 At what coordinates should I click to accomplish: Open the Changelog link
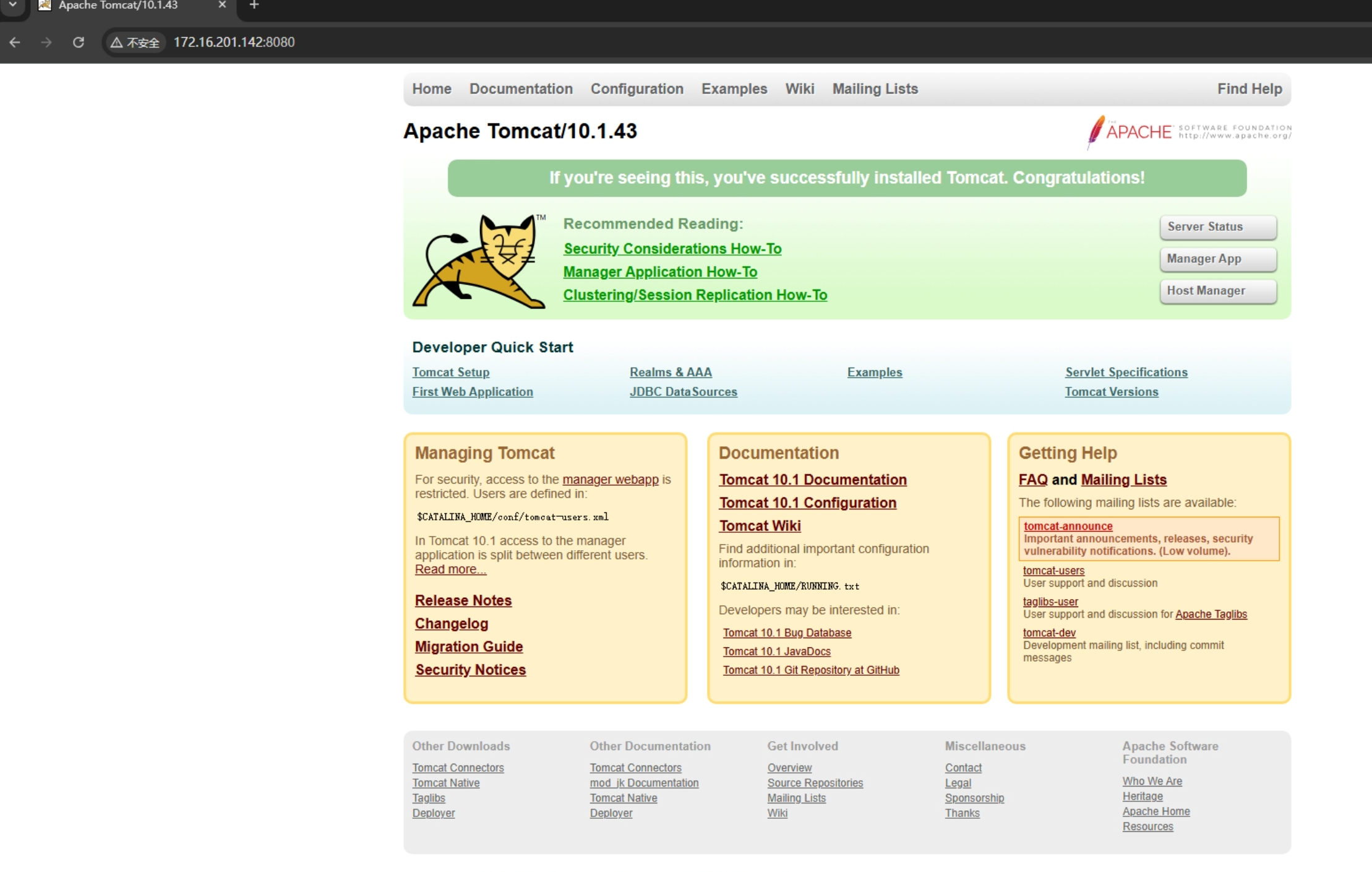click(x=452, y=624)
